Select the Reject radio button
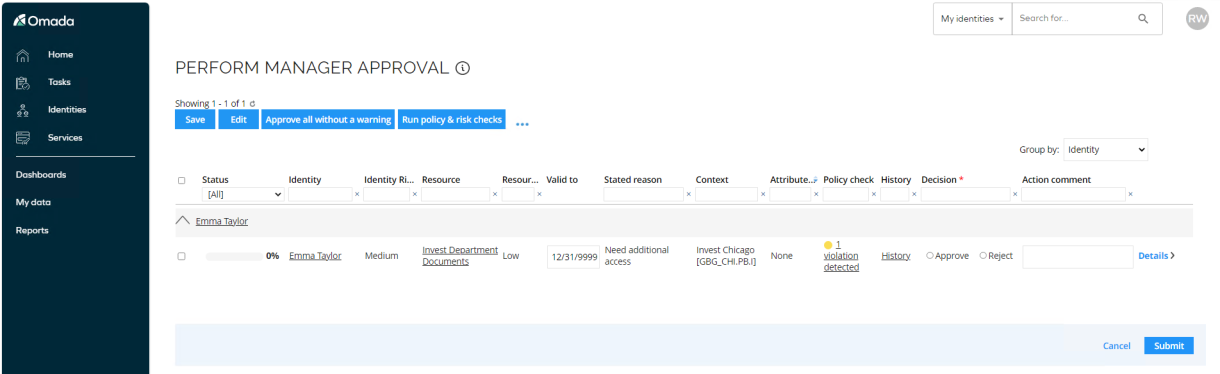The height and width of the screenshot is (374, 1220). click(983, 256)
